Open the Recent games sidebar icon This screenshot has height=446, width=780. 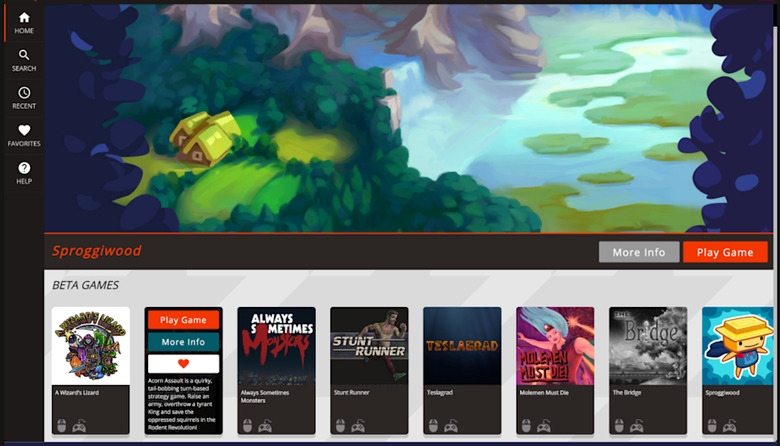(x=24, y=97)
